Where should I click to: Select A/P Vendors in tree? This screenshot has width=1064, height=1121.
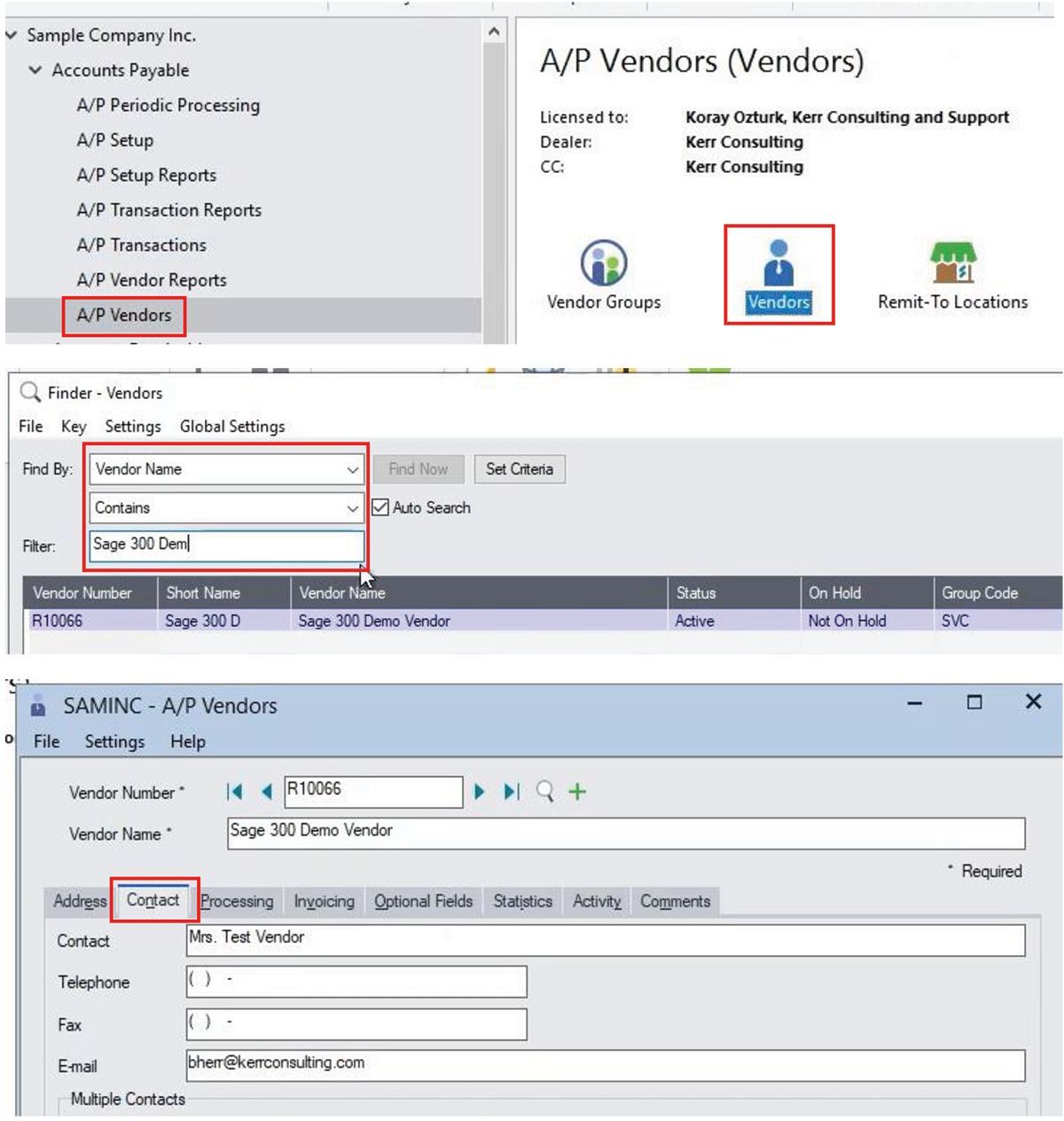point(124,315)
